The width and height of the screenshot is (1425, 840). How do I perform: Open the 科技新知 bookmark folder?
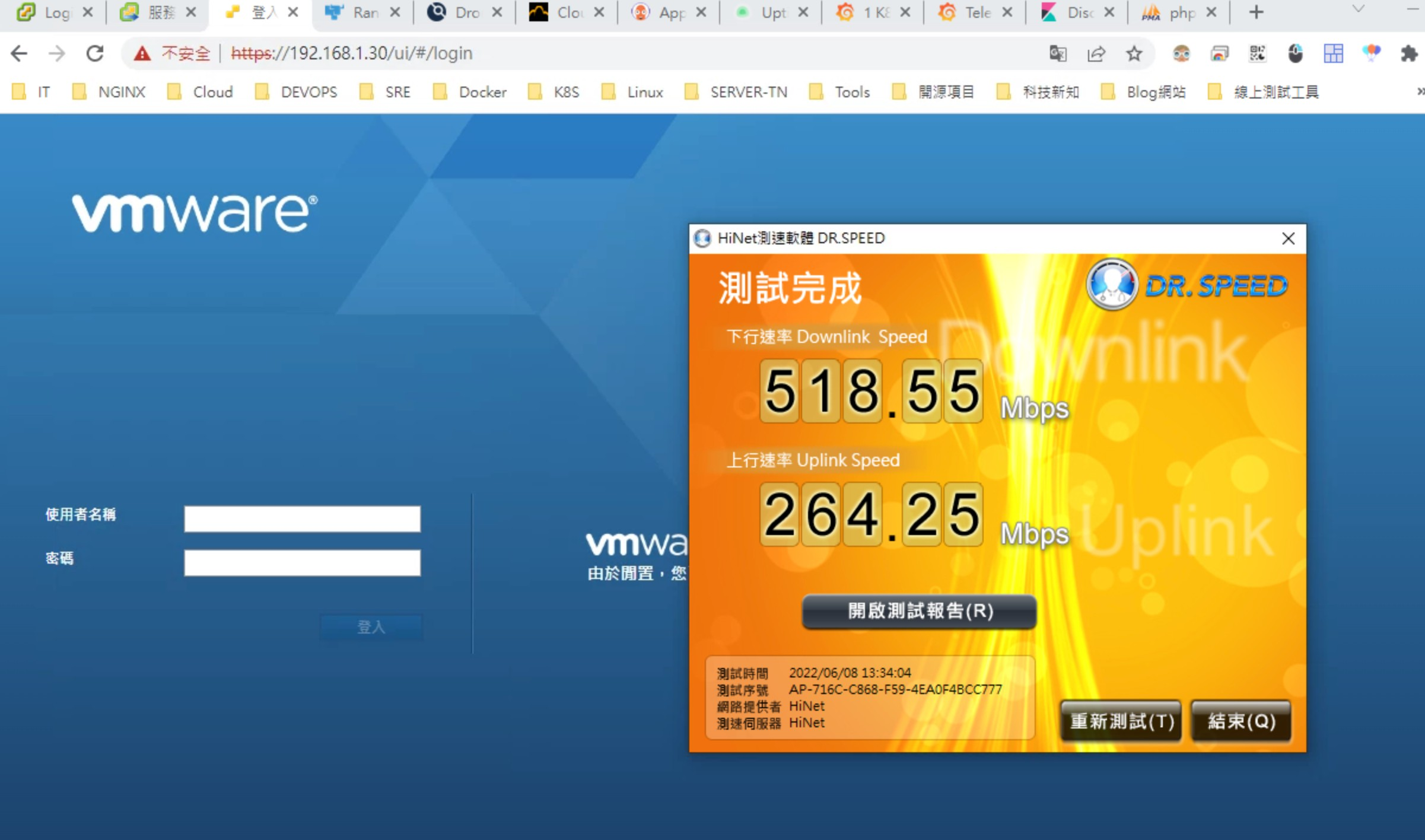(1038, 92)
